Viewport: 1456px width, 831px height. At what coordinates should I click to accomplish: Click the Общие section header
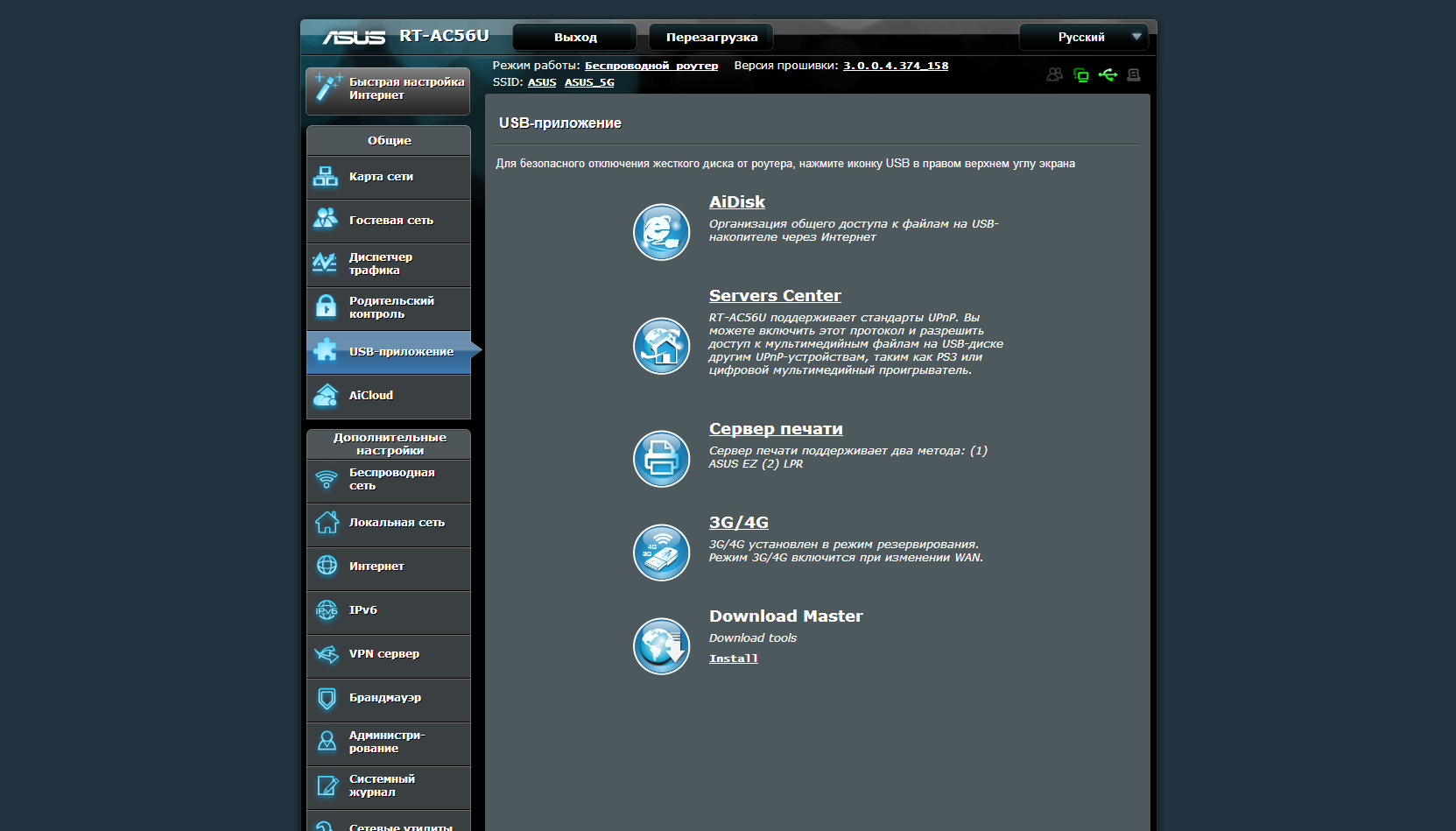coord(389,140)
